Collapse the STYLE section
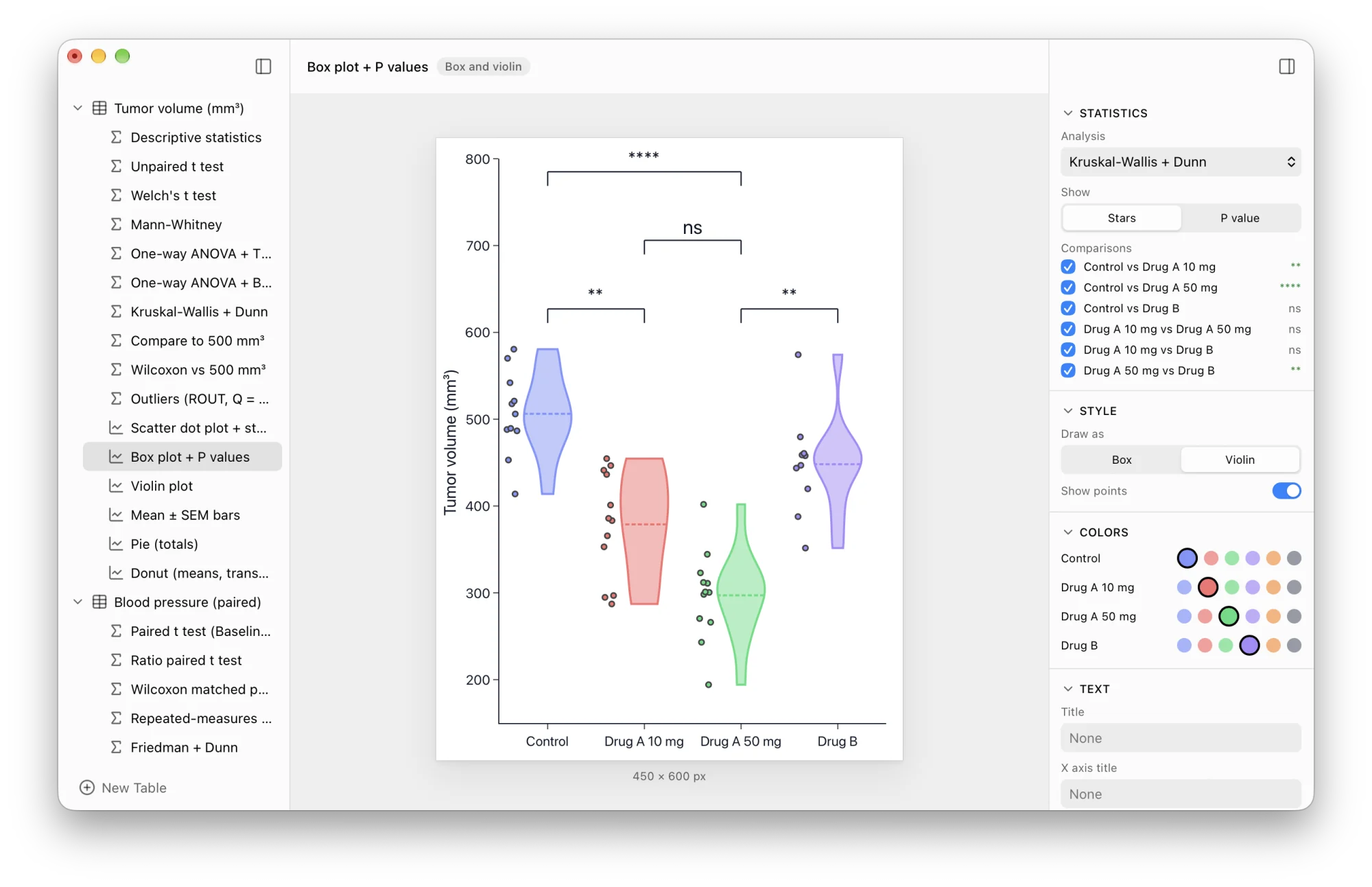The width and height of the screenshot is (1372, 887). (x=1068, y=411)
